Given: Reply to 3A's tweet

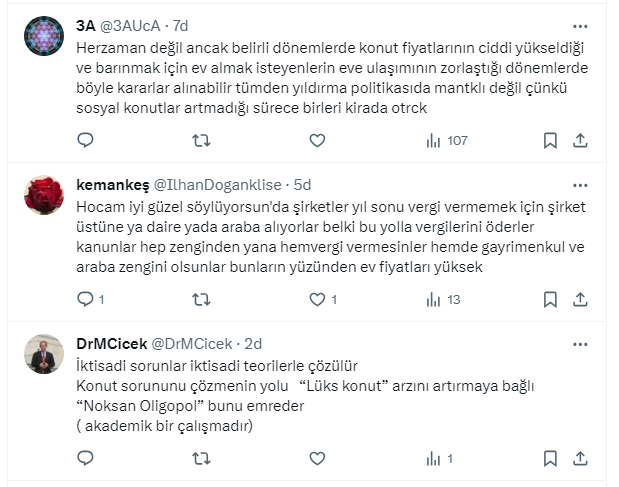Looking at the screenshot, I should tap(85, 141).
